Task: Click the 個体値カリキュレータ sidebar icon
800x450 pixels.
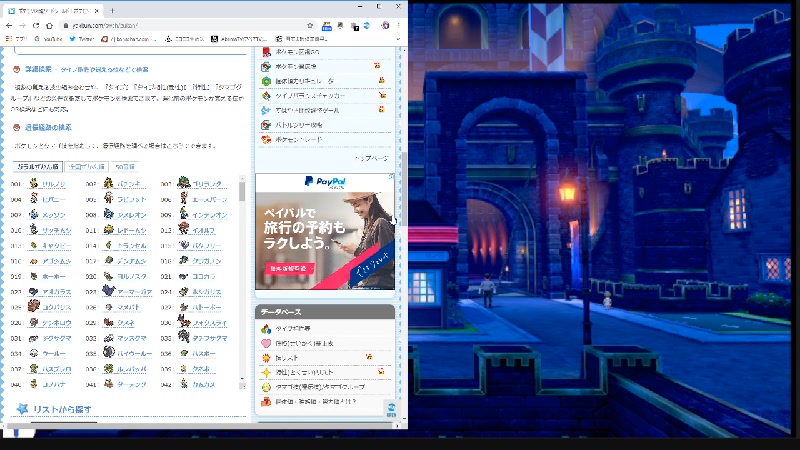Action: [266, 81]
